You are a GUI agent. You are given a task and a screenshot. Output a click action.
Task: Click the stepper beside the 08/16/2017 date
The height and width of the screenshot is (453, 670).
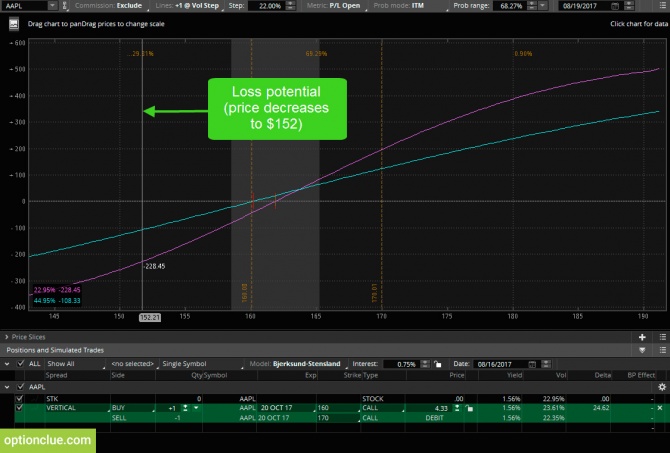[x=546, y=364]
